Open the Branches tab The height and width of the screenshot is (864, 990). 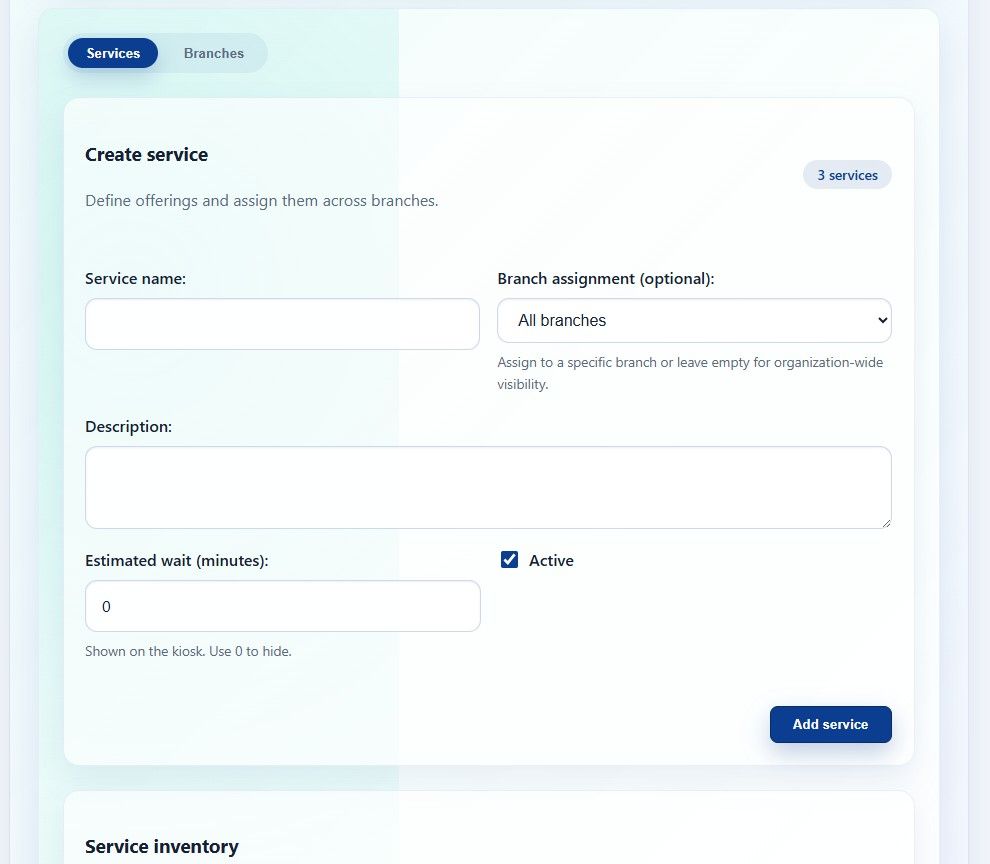click(214, 53)
